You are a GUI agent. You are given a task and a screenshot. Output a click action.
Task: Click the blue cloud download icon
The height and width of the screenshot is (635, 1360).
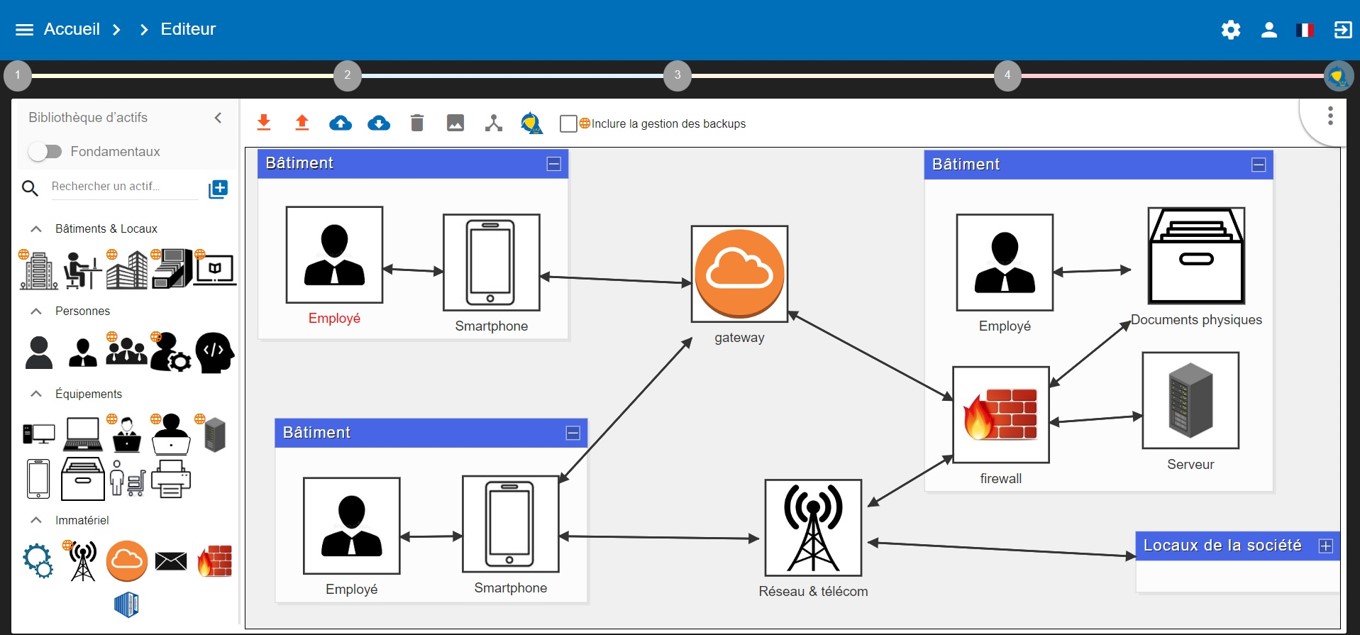(x=379, y=123)
